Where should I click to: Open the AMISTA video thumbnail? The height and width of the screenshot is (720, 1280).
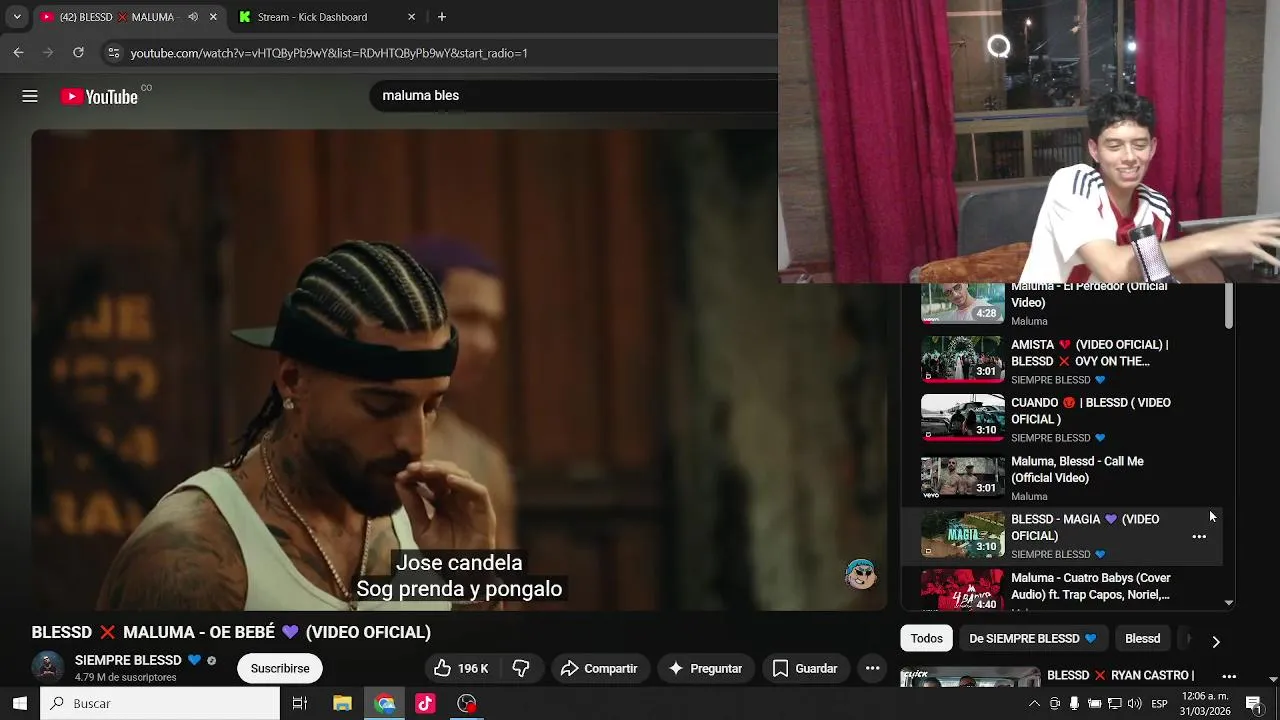tap(962, 360)
